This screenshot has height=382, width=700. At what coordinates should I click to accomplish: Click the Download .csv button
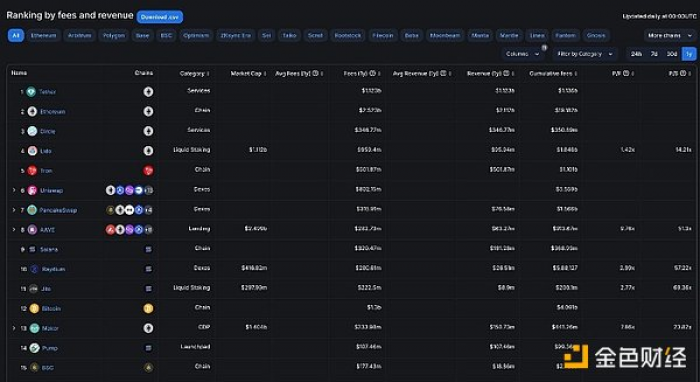160,17
